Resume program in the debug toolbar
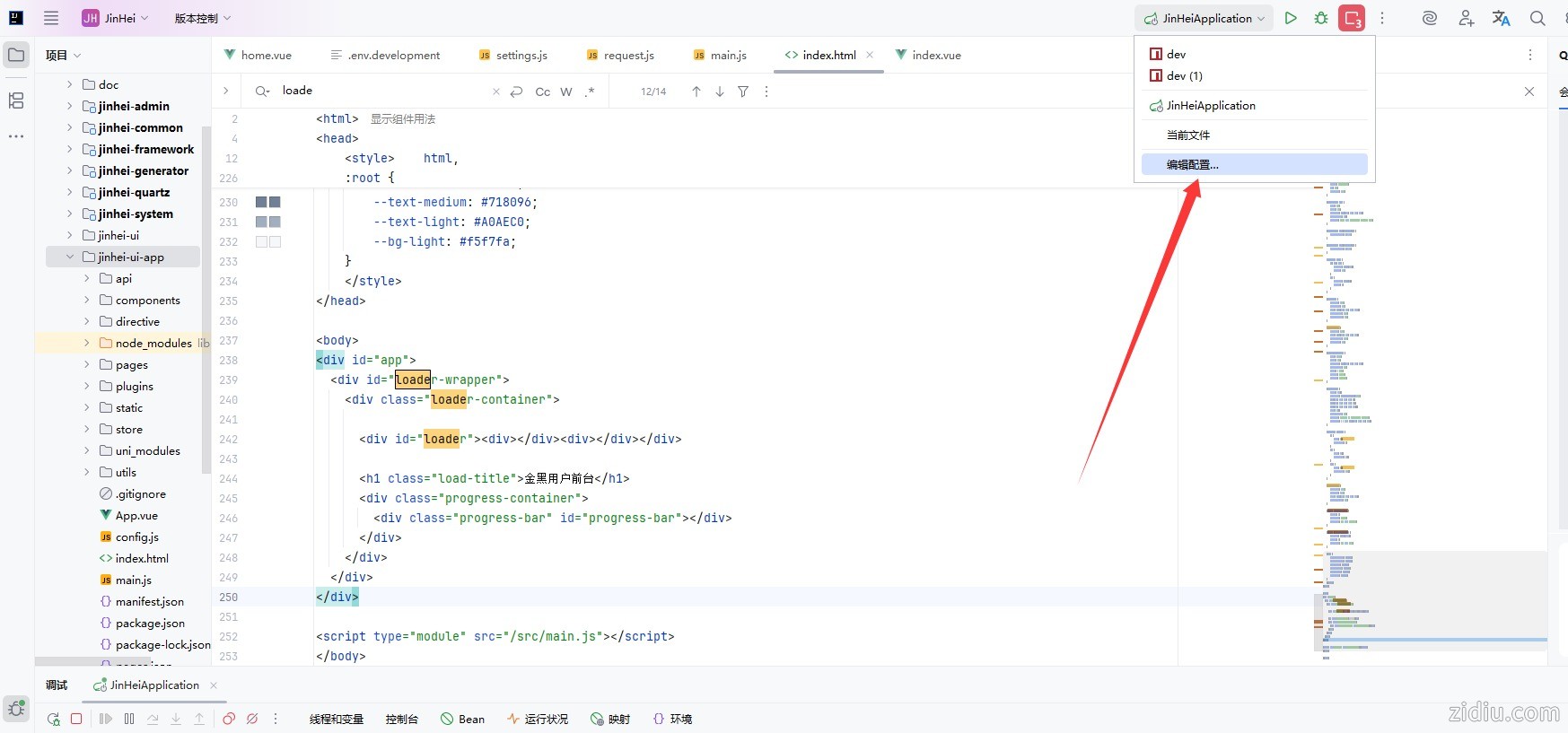 (106, 719)
